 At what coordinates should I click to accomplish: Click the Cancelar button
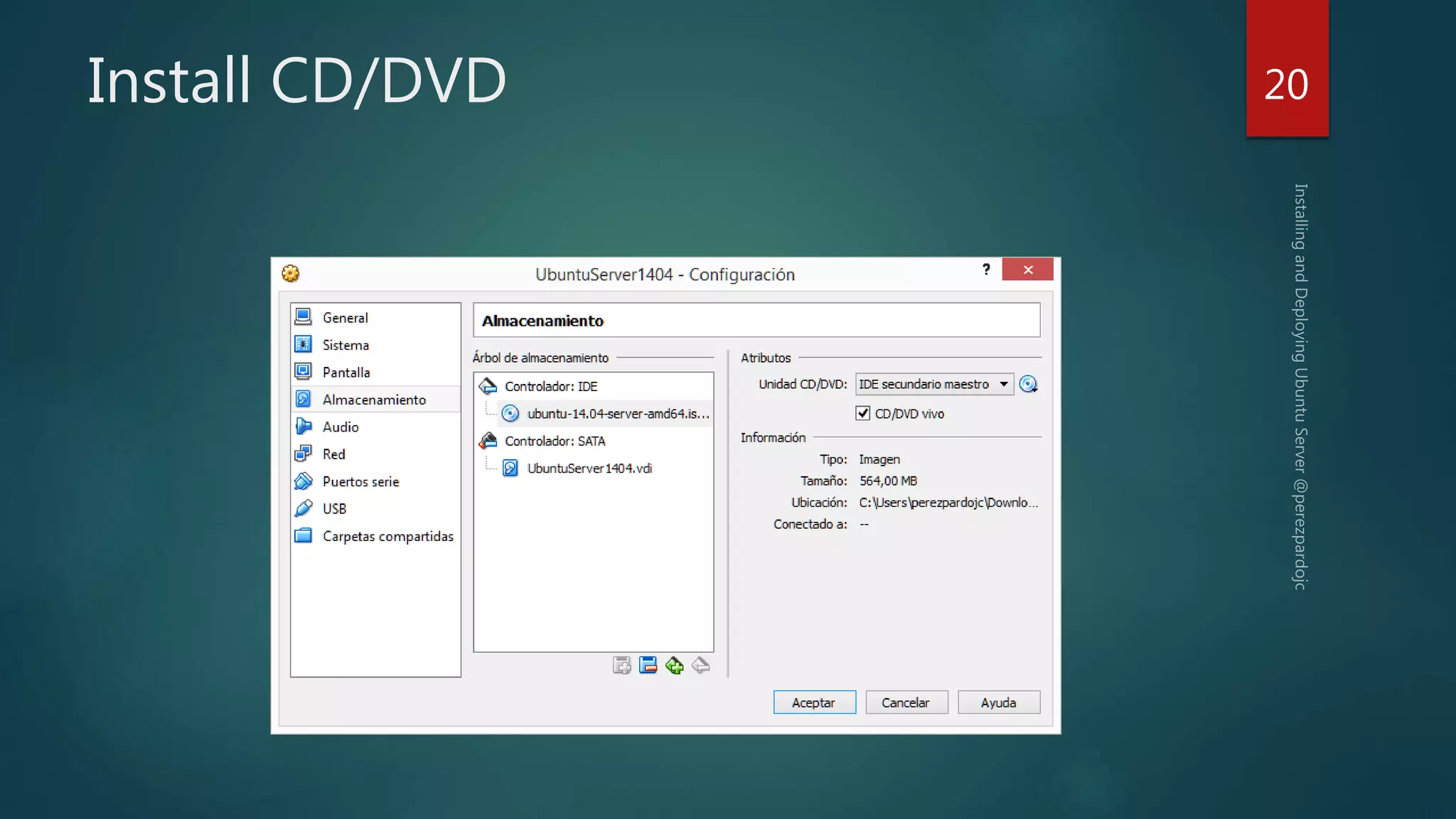[906, 702]
